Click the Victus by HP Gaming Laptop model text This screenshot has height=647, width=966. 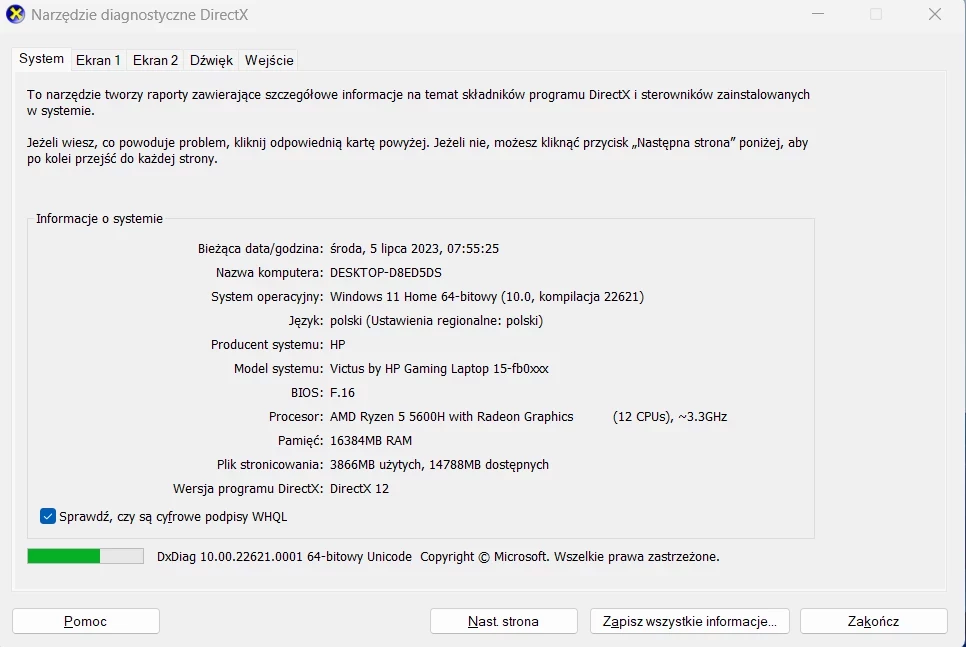coord(439,368)
